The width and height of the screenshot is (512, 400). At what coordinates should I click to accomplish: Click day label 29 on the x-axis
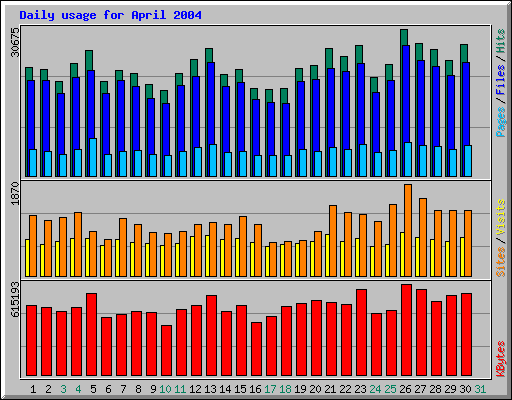tap(450, 389)
